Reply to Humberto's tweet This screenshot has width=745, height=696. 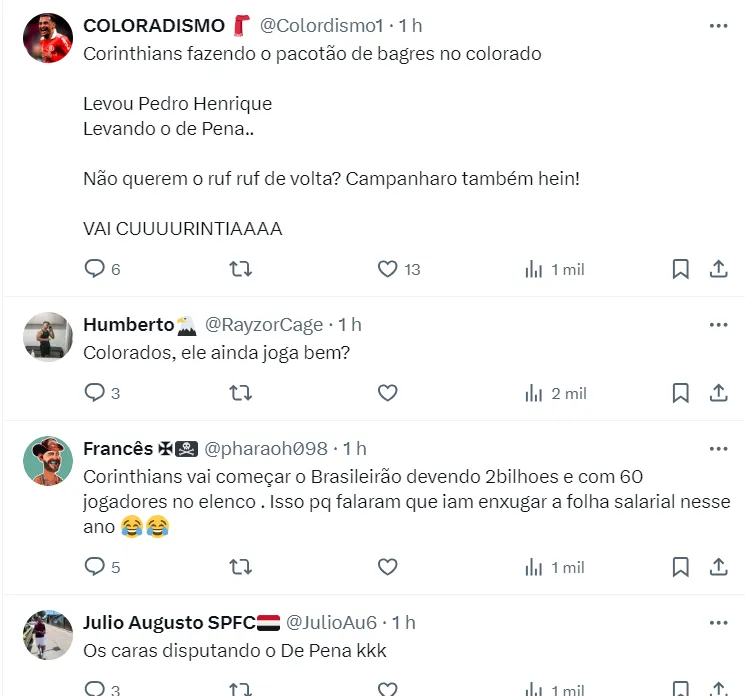click(95, 393)
